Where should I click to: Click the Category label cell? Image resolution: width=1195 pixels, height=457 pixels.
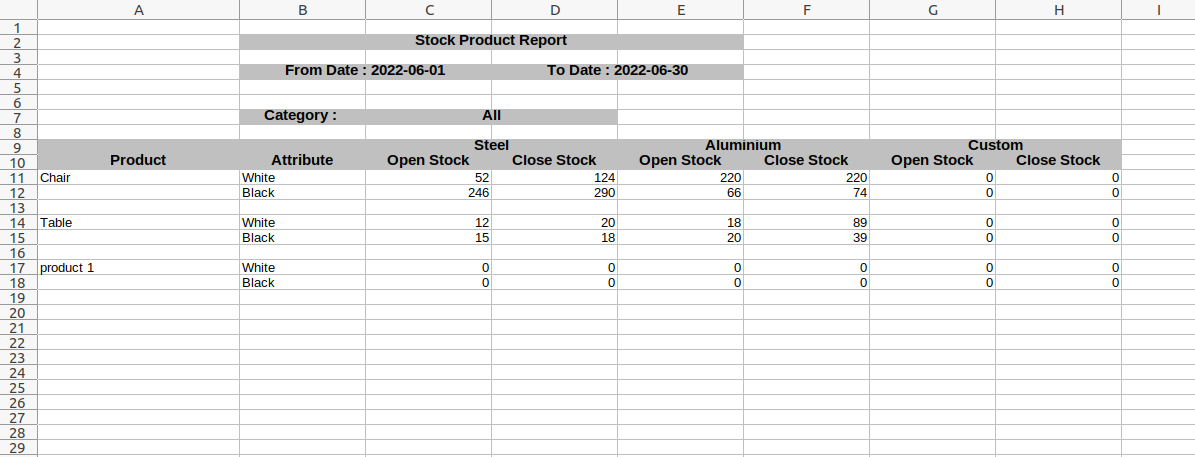pos(303,117)
